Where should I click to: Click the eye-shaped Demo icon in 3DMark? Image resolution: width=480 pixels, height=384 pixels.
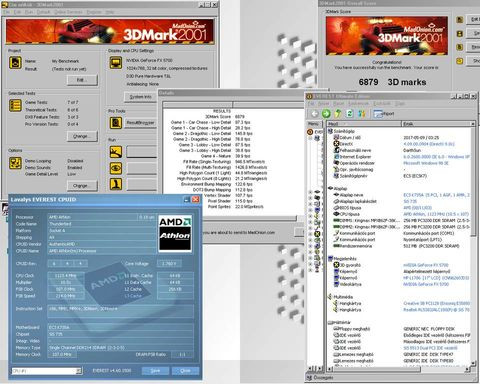116,168
